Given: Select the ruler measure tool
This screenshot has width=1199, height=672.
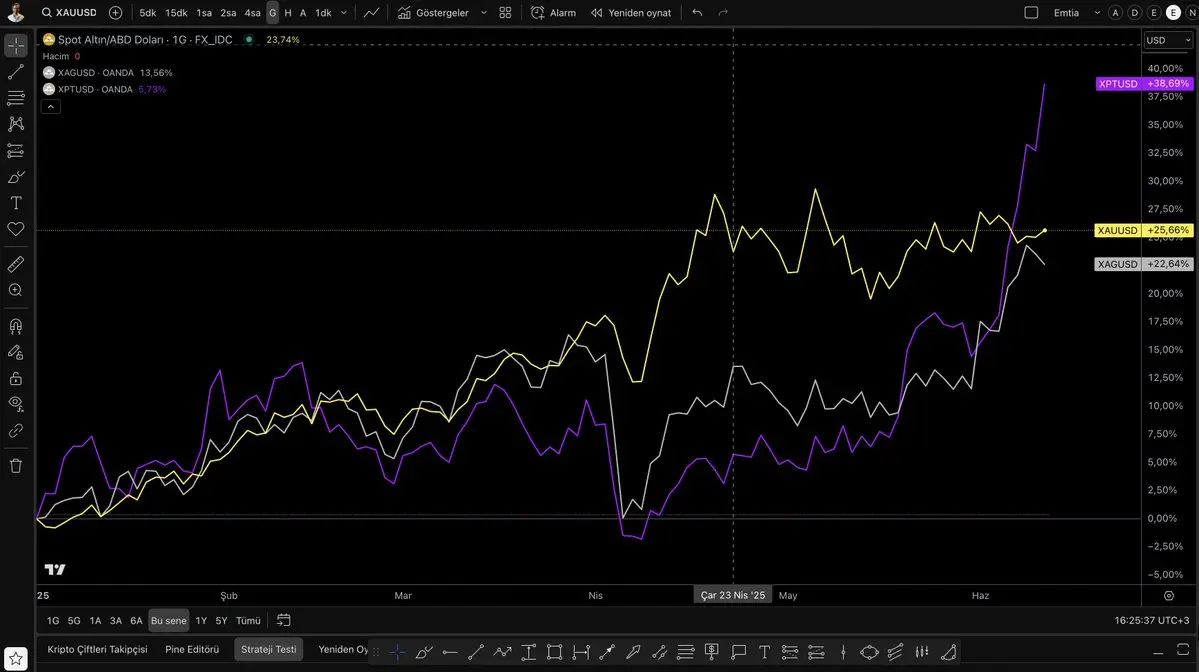Looking at the screenshot, I should pos(16,264).
